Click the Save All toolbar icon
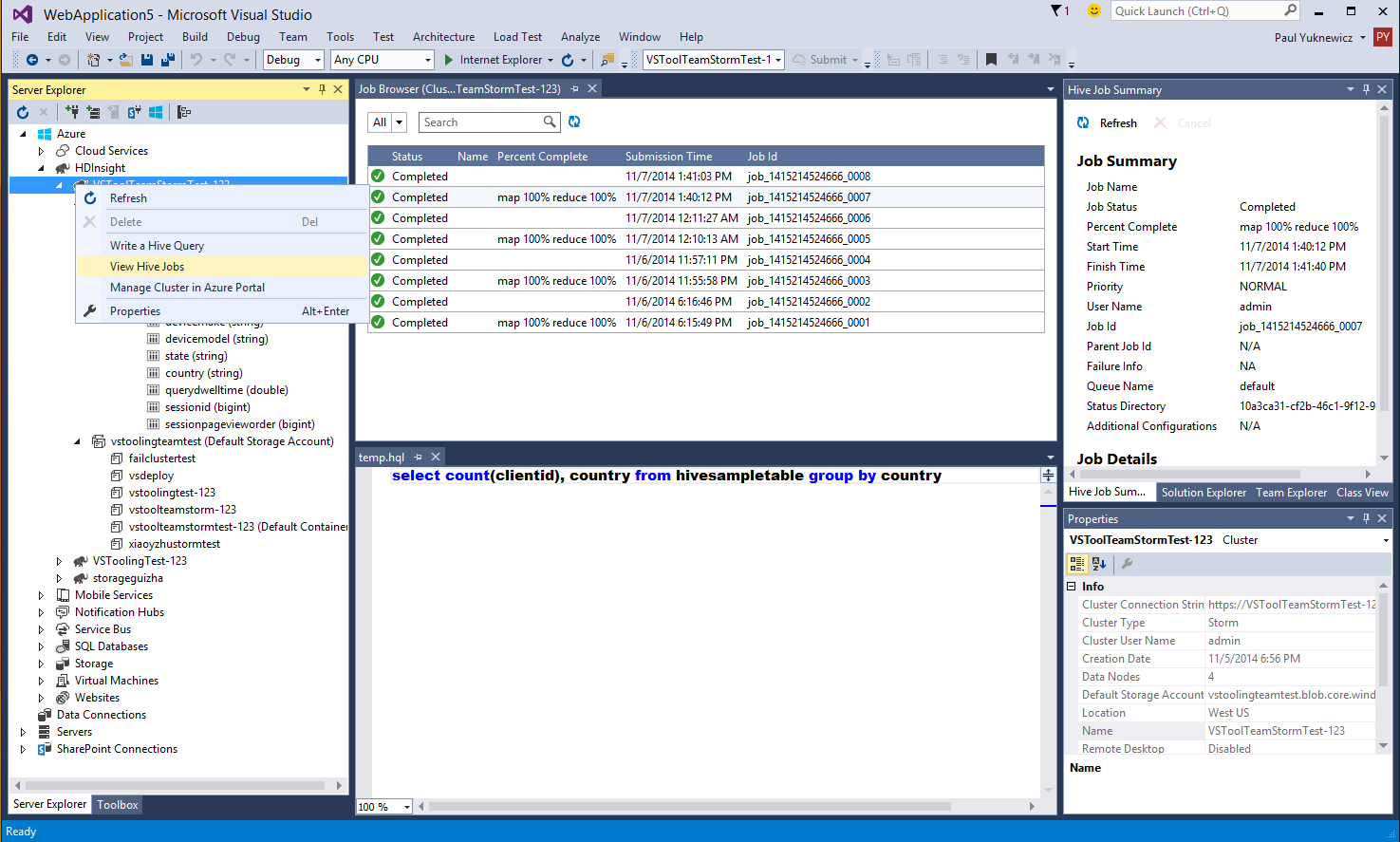 (x=167, y=60)
